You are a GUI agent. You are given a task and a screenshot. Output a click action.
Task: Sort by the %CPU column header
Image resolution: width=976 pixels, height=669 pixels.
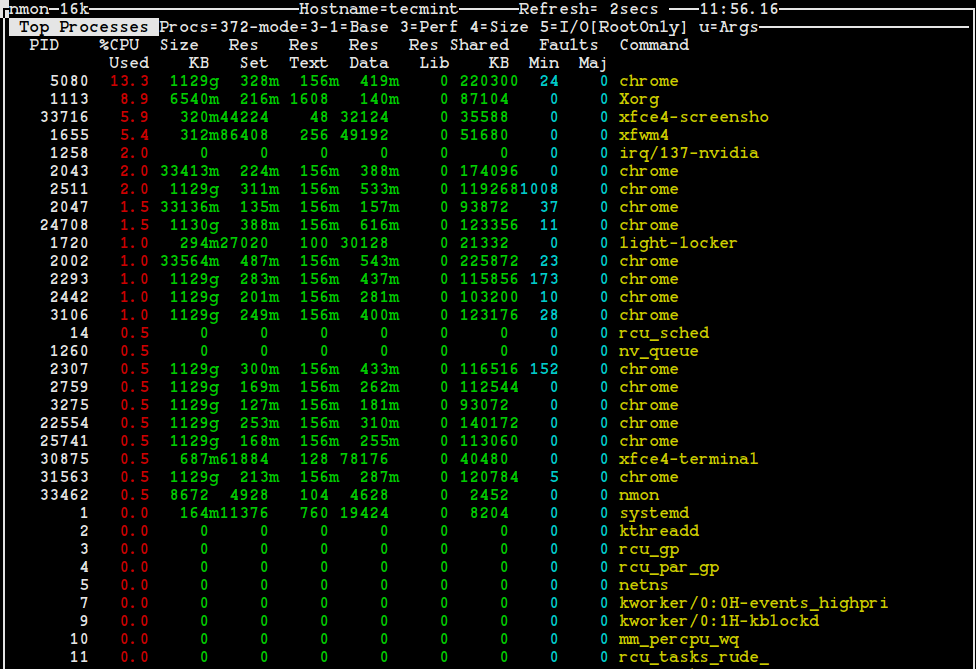coord(119,44)
